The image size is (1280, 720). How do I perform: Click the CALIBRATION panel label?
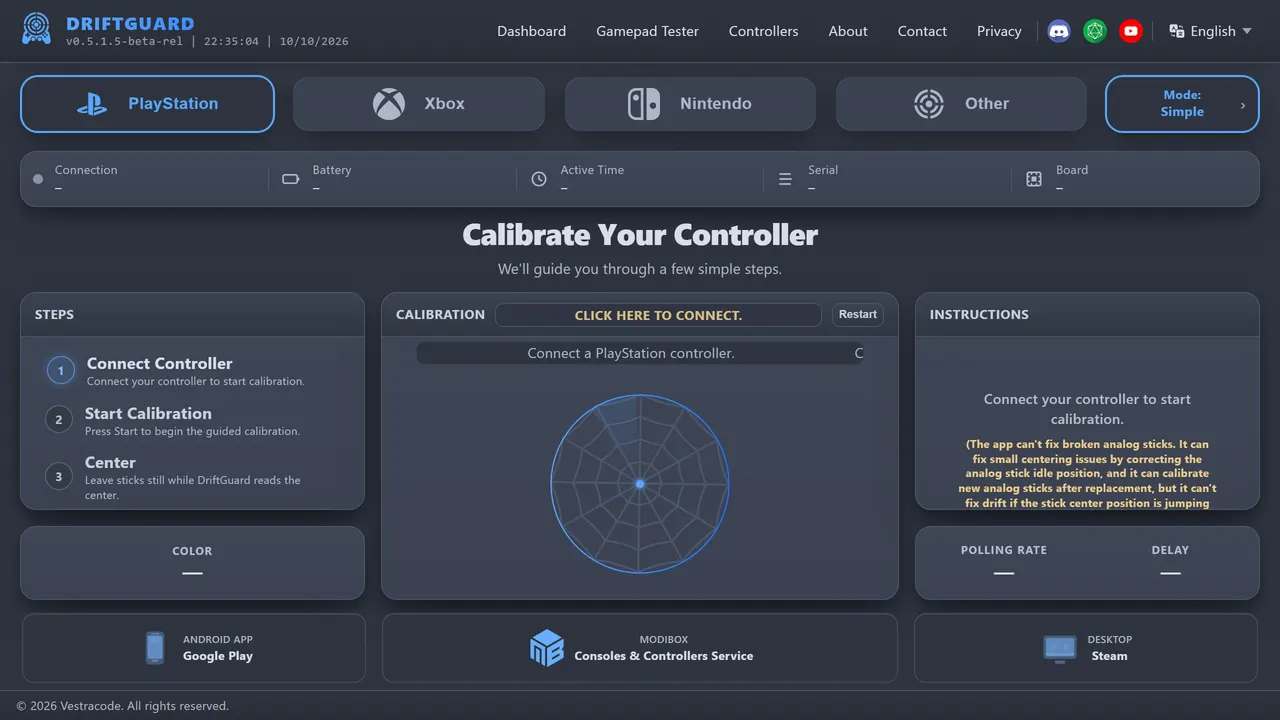[x=440, y=314]
